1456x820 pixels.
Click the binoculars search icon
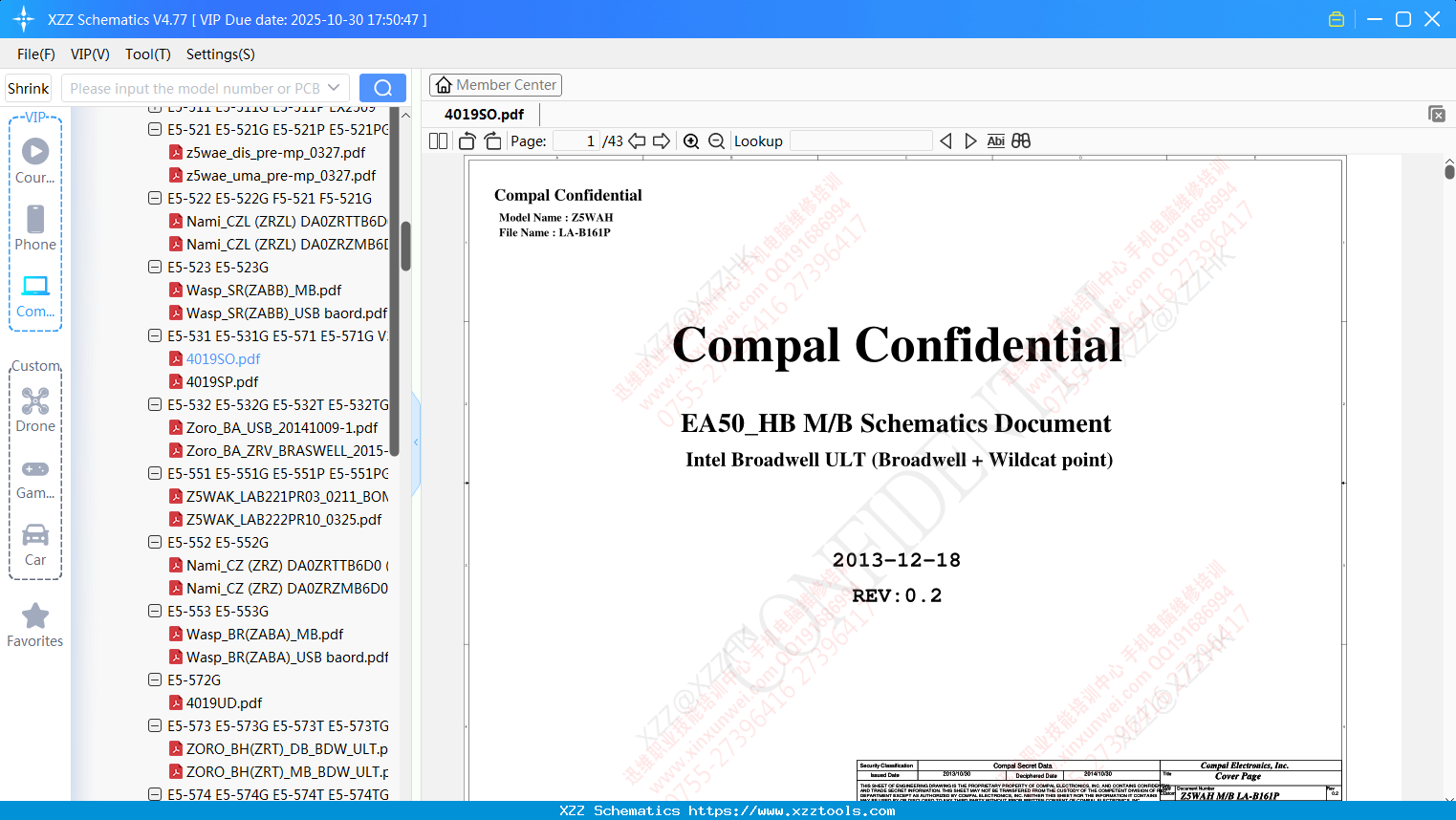1021,141
